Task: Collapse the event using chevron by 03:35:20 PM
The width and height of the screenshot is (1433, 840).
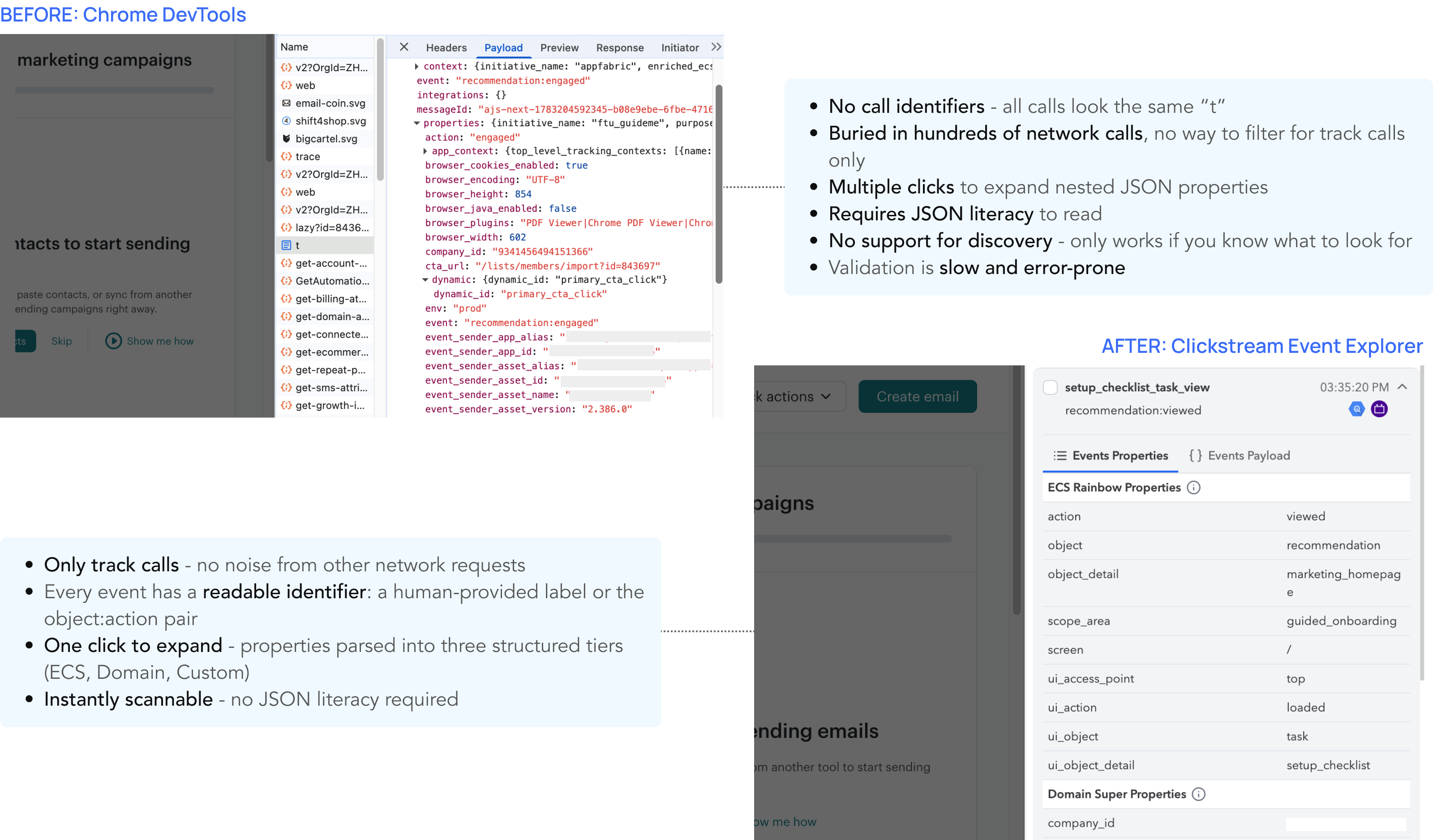Action: 1402,387
